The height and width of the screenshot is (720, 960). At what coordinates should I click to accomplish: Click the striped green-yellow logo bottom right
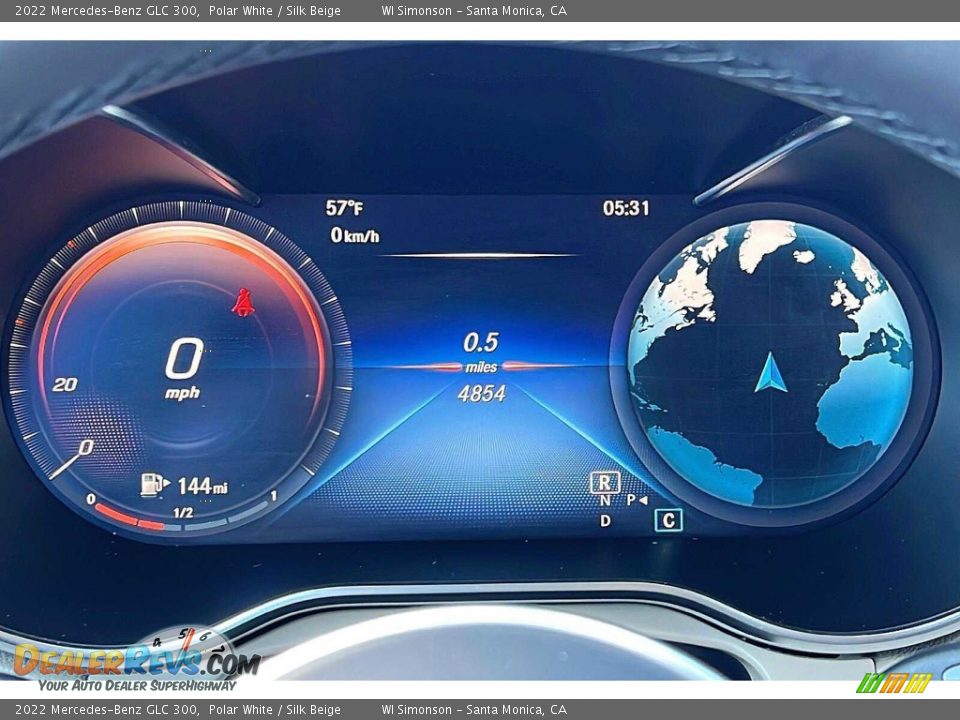(894, 683)
